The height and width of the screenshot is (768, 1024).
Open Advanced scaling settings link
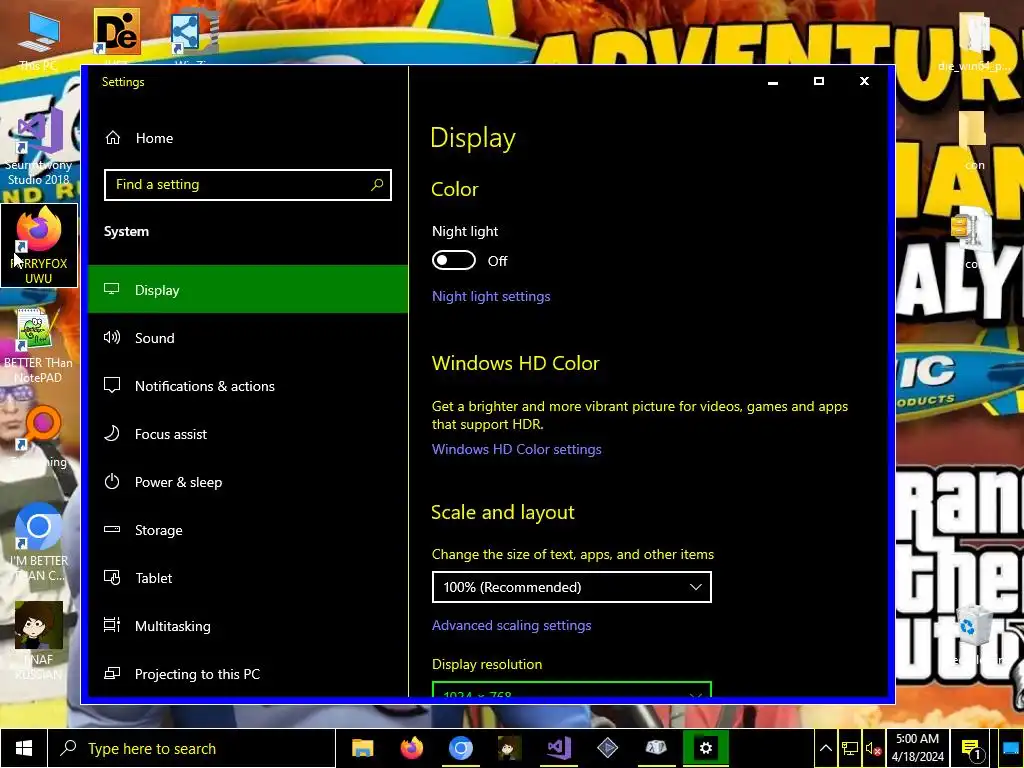click(x=511, y=625)
